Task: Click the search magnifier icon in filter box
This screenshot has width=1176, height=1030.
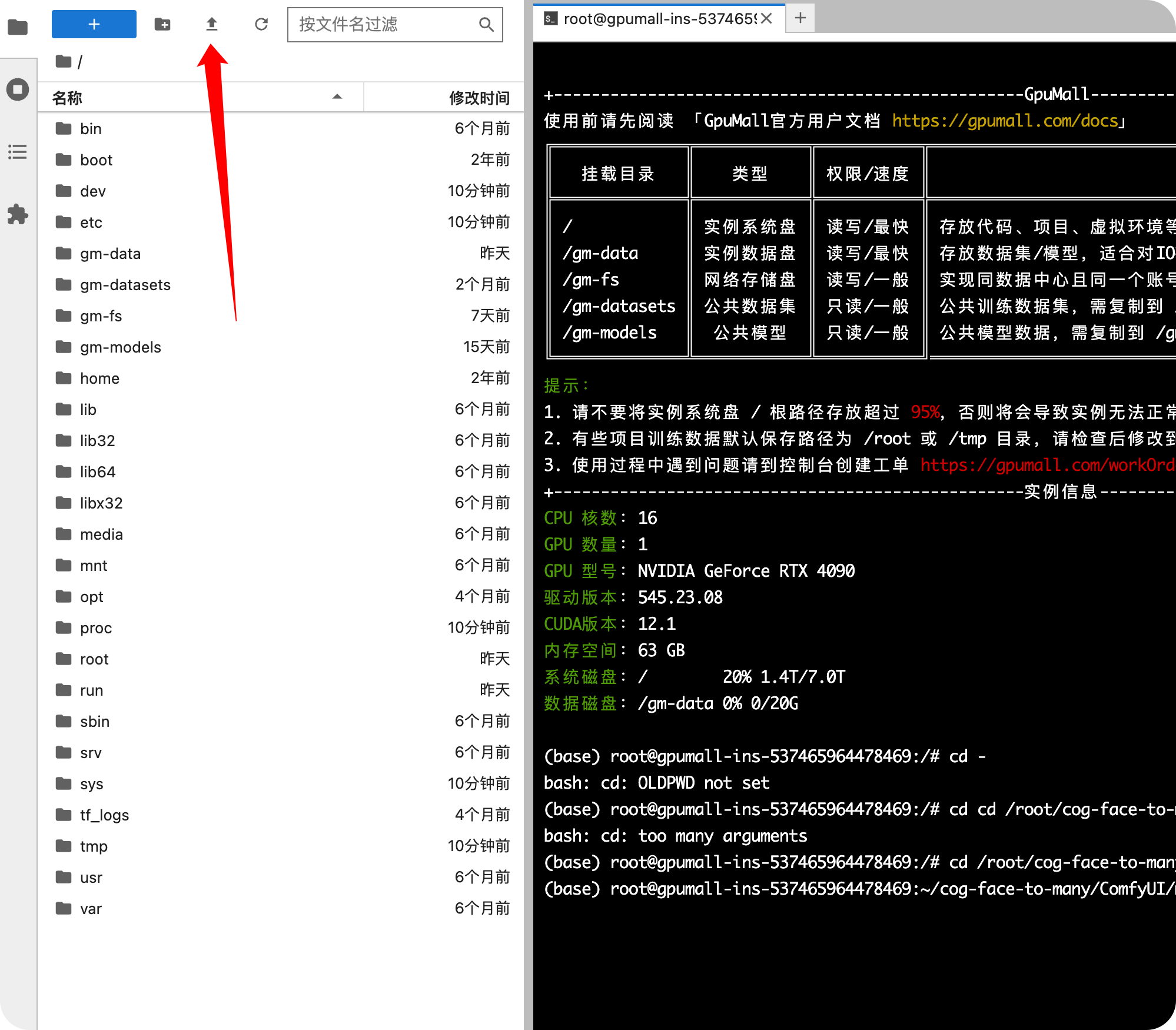Action: [x=486, y=24]
